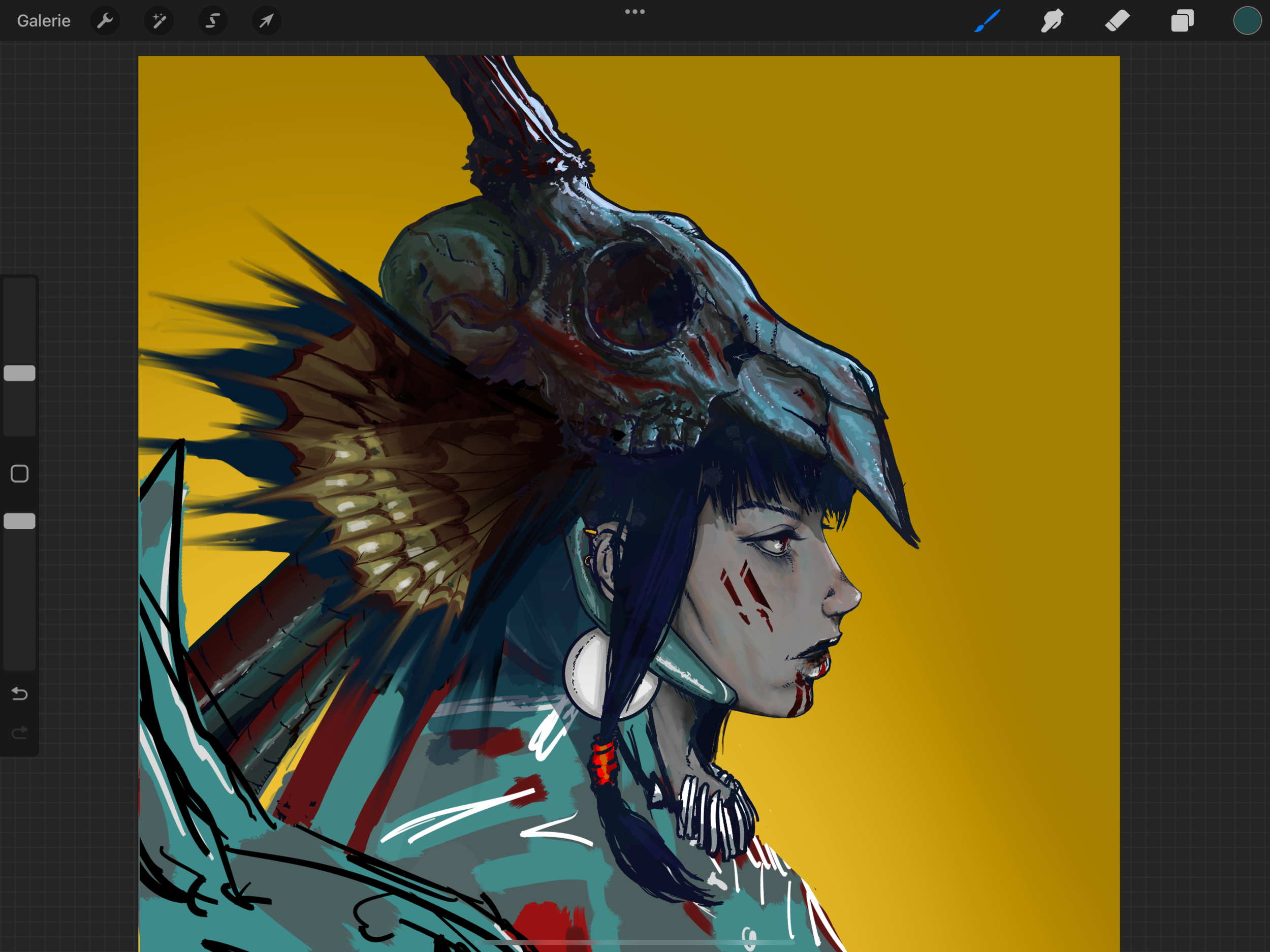Redo with the greyed arrow button

click(x=19, y=733)
